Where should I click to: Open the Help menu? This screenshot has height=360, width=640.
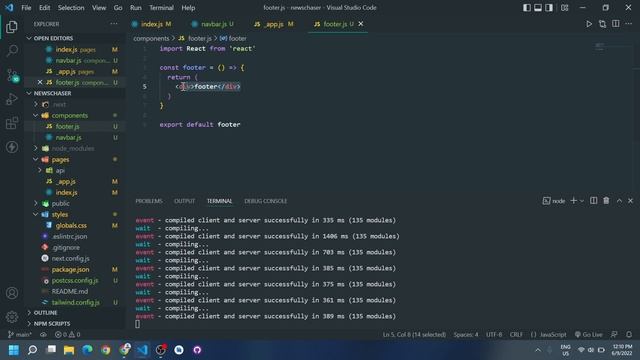pyautogui.click(x=188, y=8)
